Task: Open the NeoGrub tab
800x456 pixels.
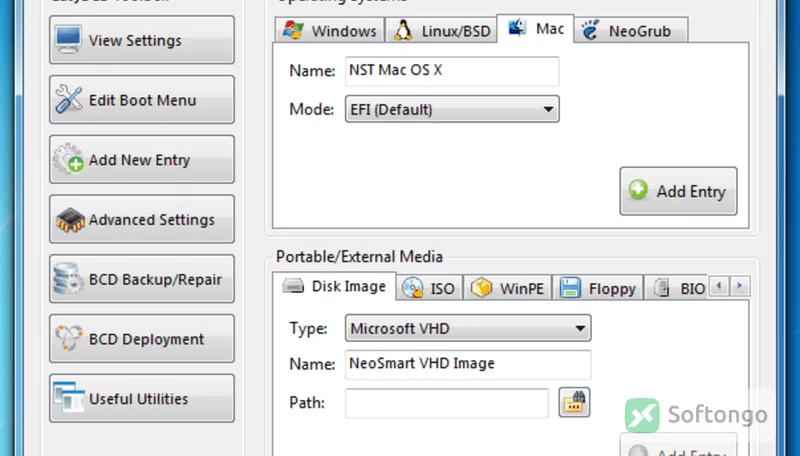Action: 631,31
